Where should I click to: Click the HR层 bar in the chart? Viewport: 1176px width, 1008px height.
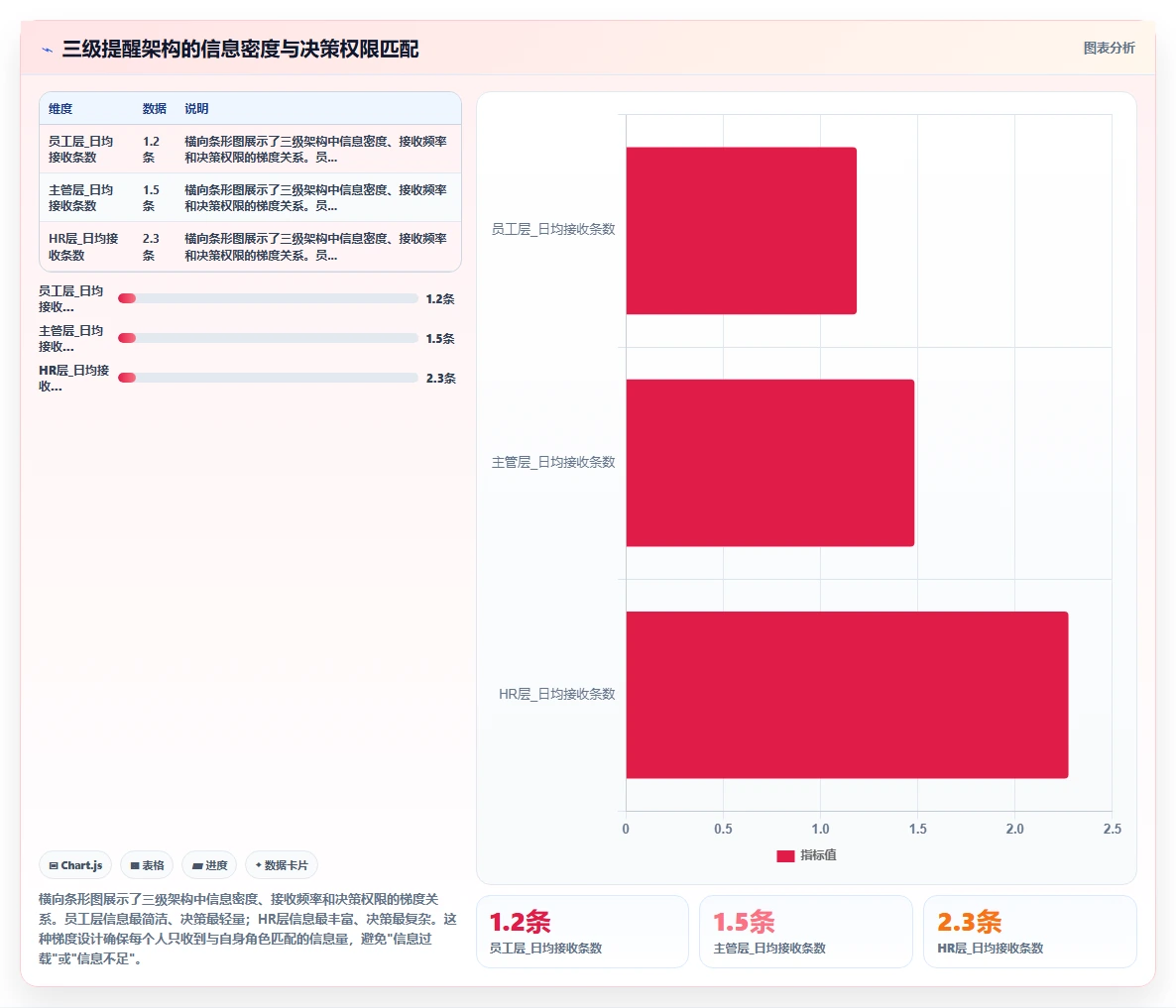pos(847,695)
